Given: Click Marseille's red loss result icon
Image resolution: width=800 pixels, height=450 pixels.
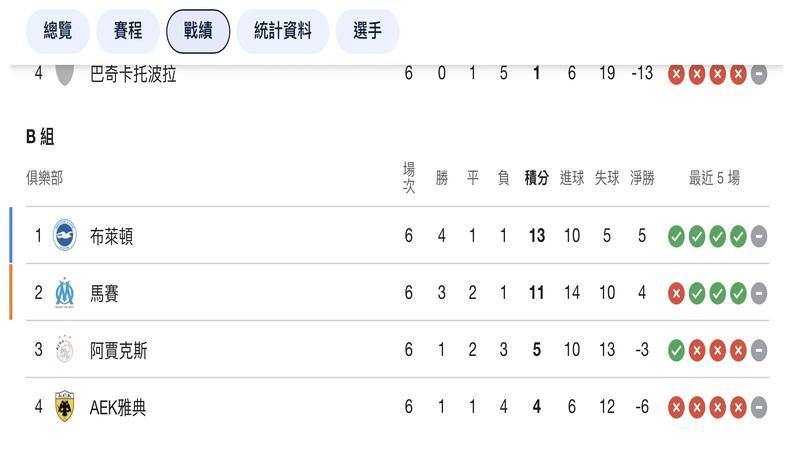Looking at the screenshot, I should click(676, 293).
